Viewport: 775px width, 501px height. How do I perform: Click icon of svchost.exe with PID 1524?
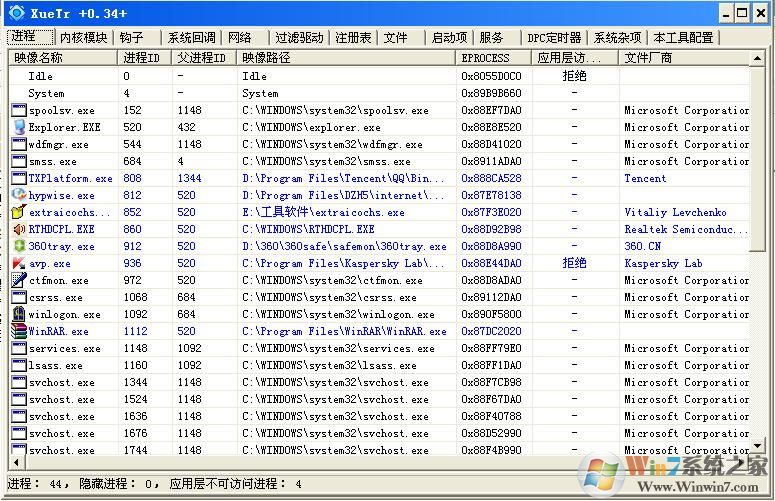click(x=19, y=399)
